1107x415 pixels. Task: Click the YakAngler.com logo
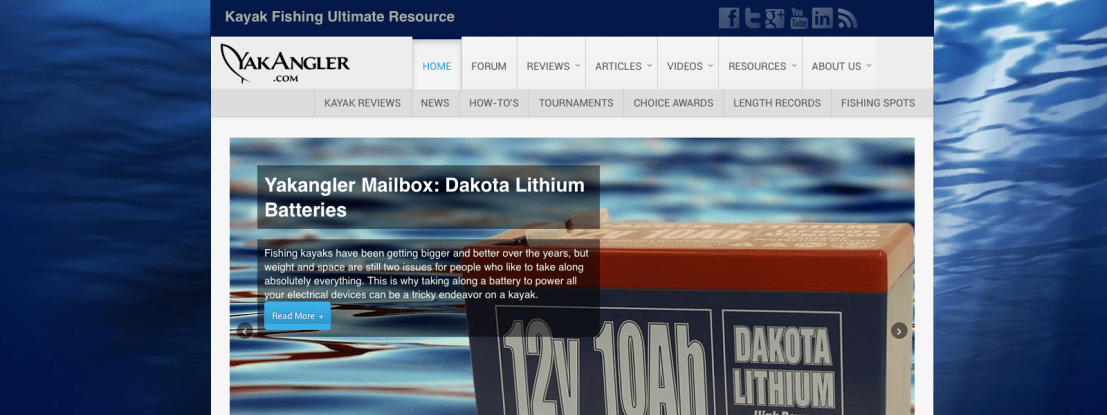pyautogui.click(x=286, y=64)
